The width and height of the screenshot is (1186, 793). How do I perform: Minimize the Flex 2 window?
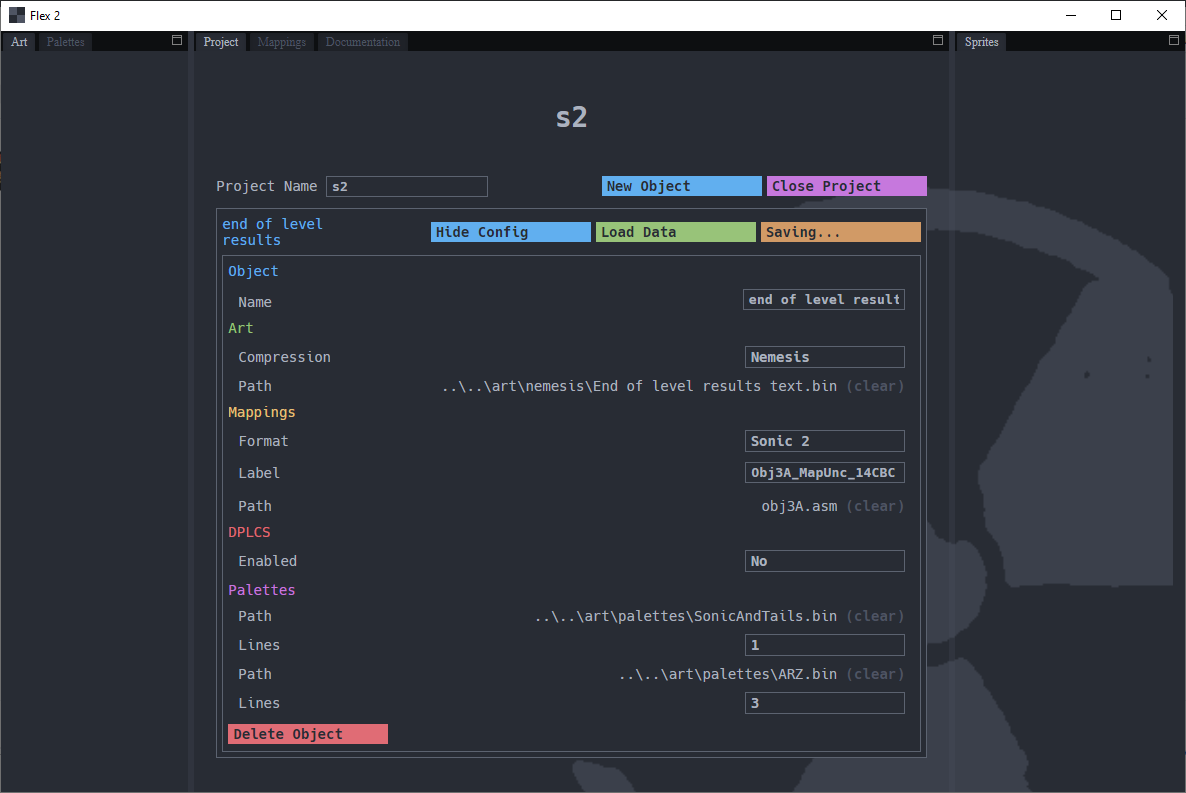point(1071,15)
